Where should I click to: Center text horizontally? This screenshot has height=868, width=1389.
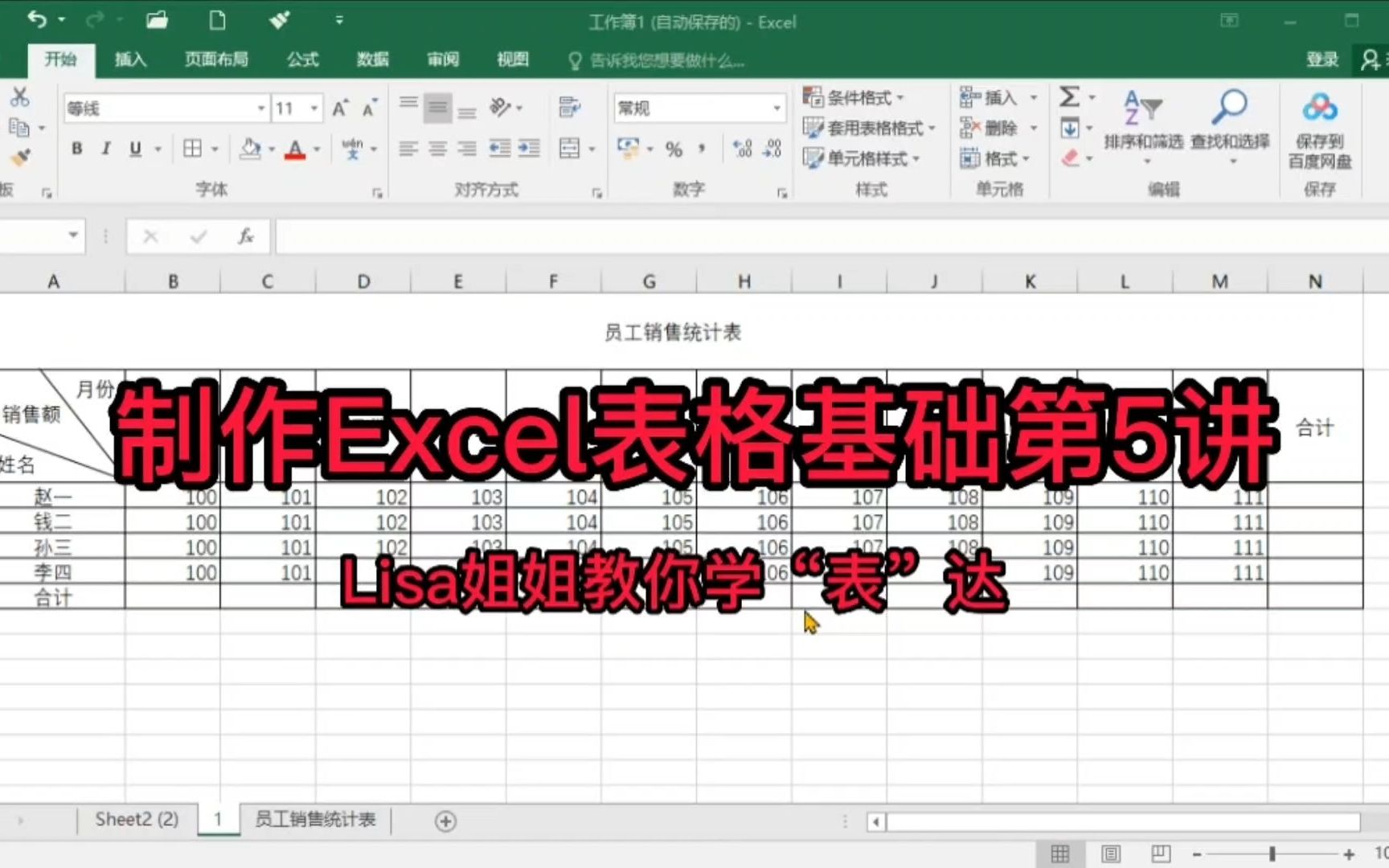[438, 149]
